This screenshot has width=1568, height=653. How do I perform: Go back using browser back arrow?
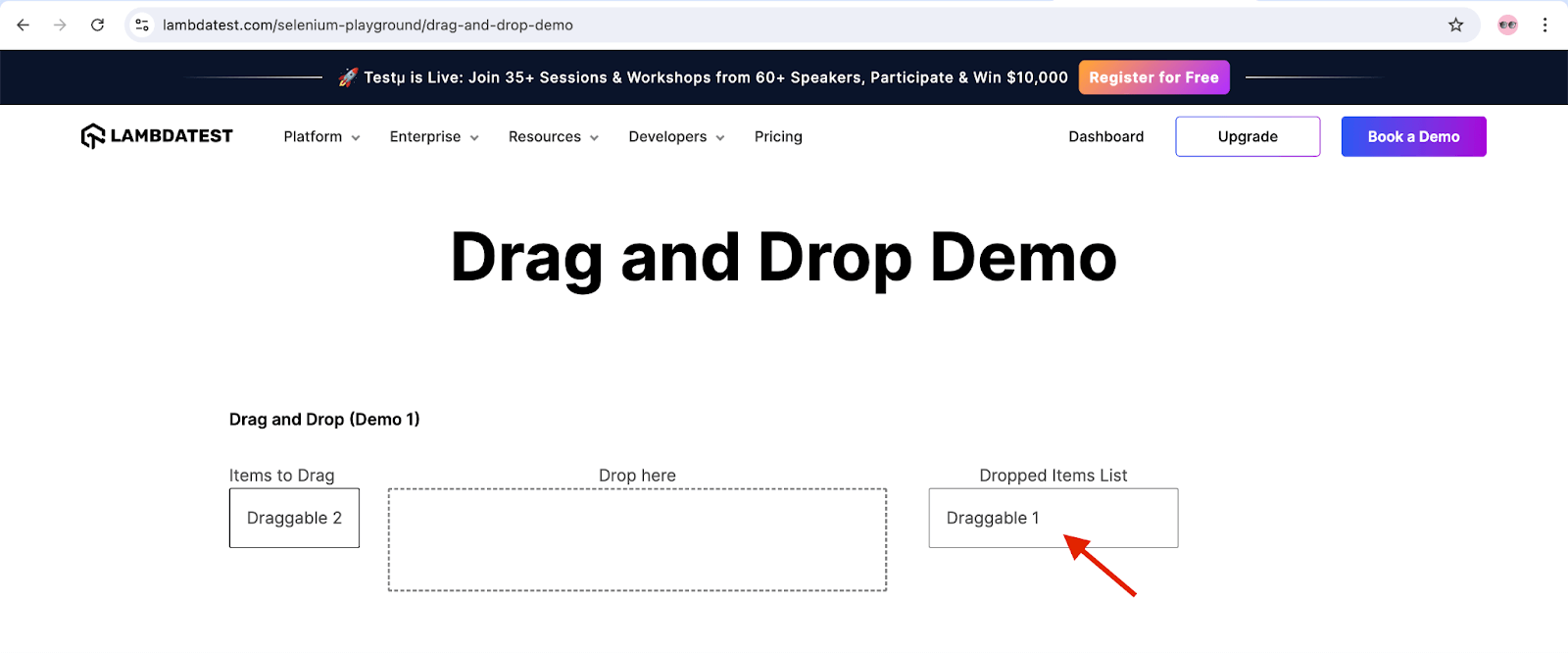[x=24, y=25]
